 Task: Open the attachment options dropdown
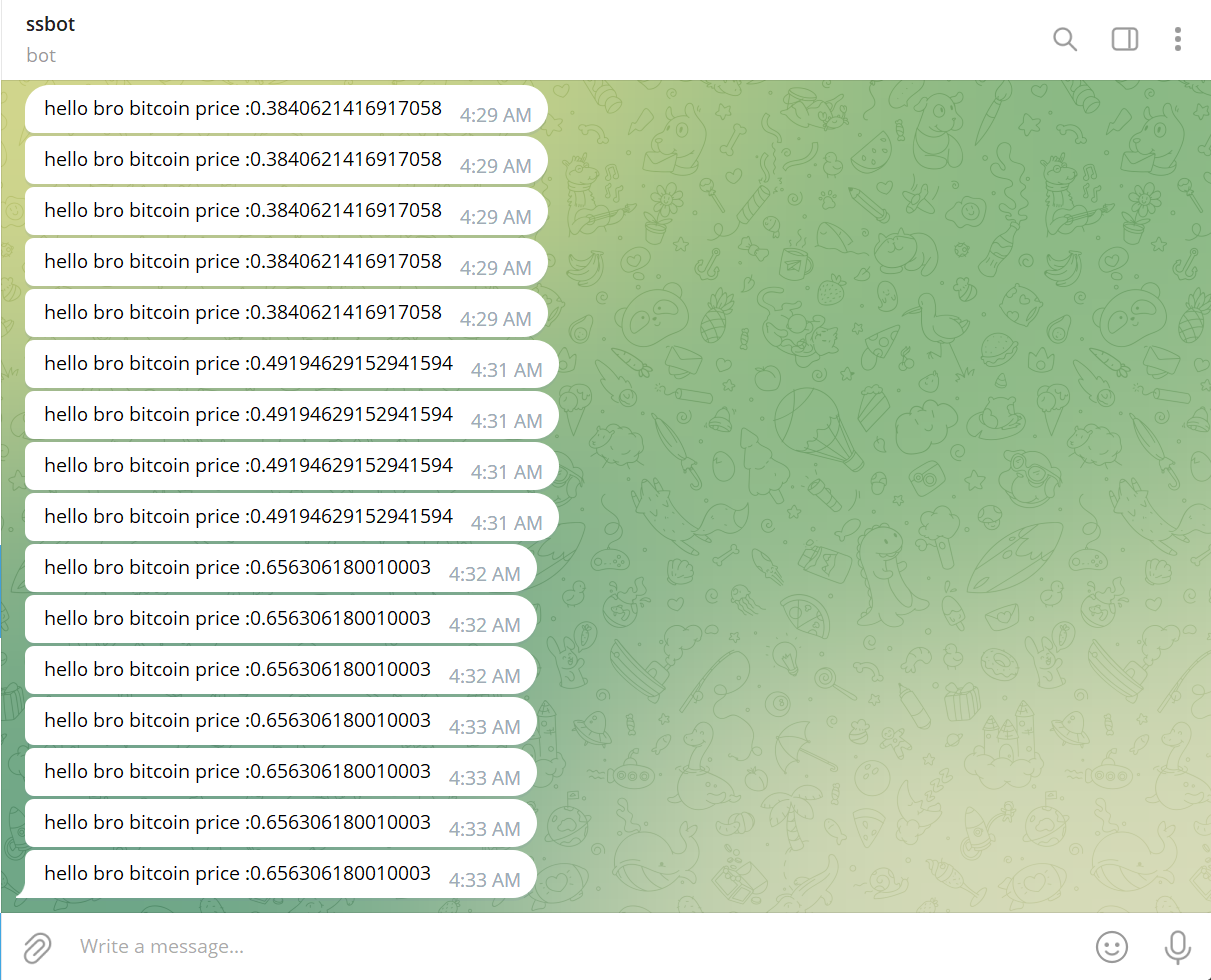pos(38,947)
